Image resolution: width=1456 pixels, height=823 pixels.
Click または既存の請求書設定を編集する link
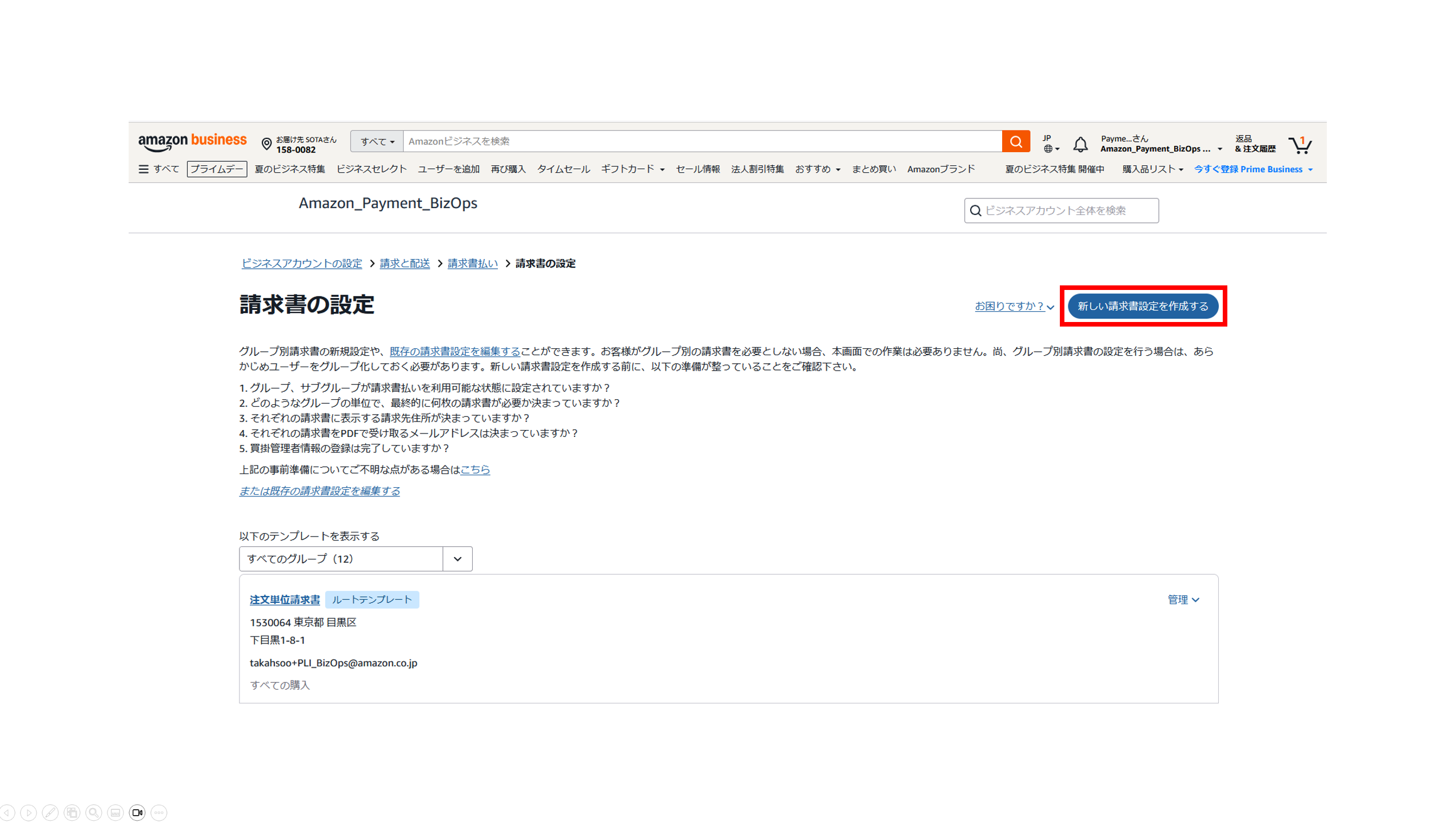(320, 491)
